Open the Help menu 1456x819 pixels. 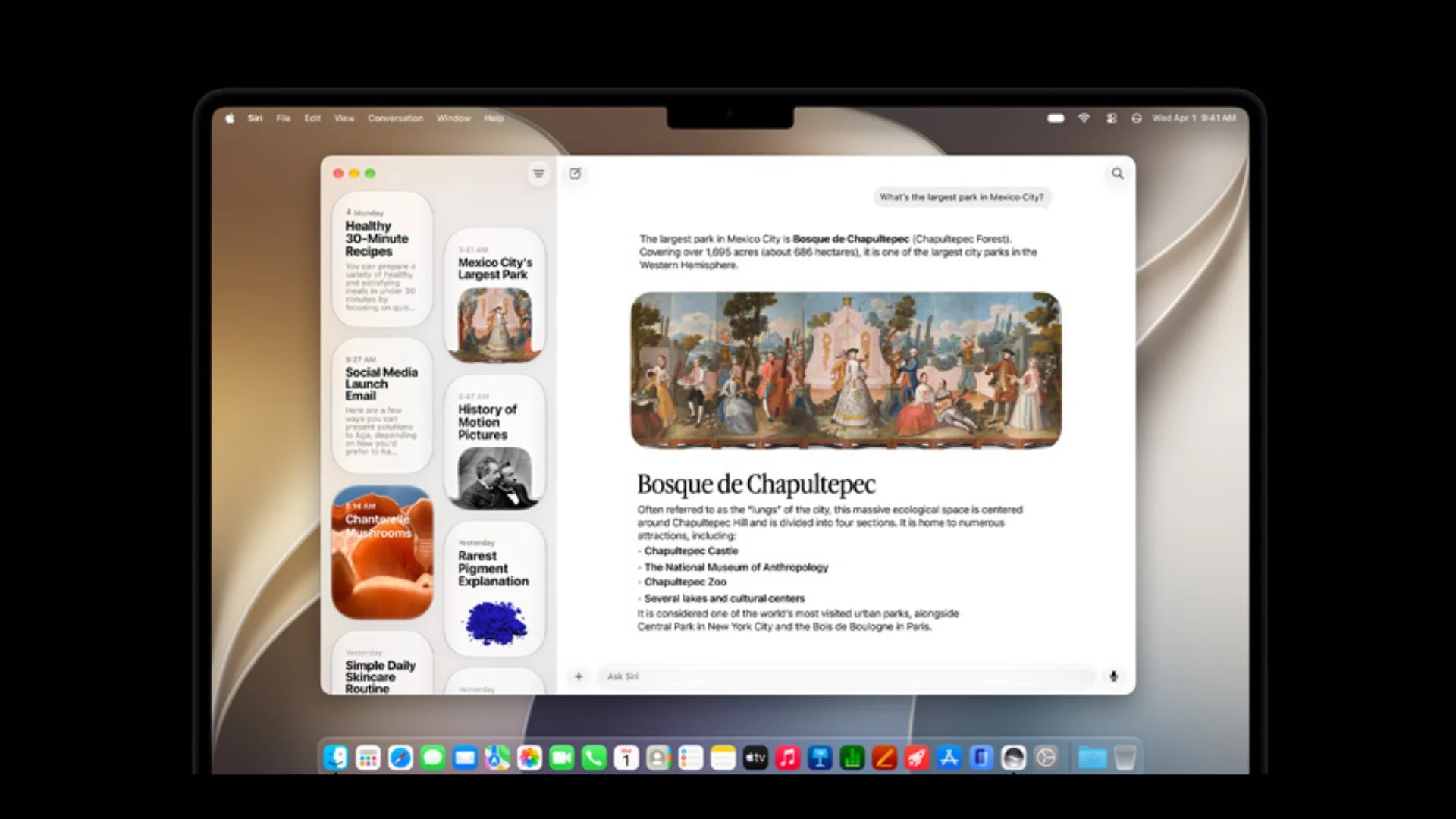pyautogui.click(x=494, y=118)
